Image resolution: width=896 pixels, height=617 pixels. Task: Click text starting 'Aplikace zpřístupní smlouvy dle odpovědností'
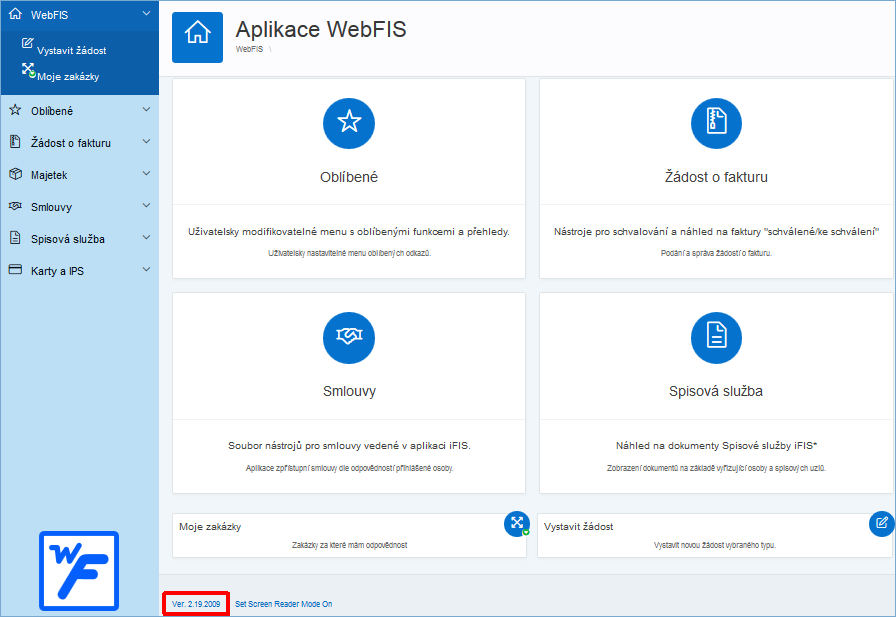tap(349, 468)
